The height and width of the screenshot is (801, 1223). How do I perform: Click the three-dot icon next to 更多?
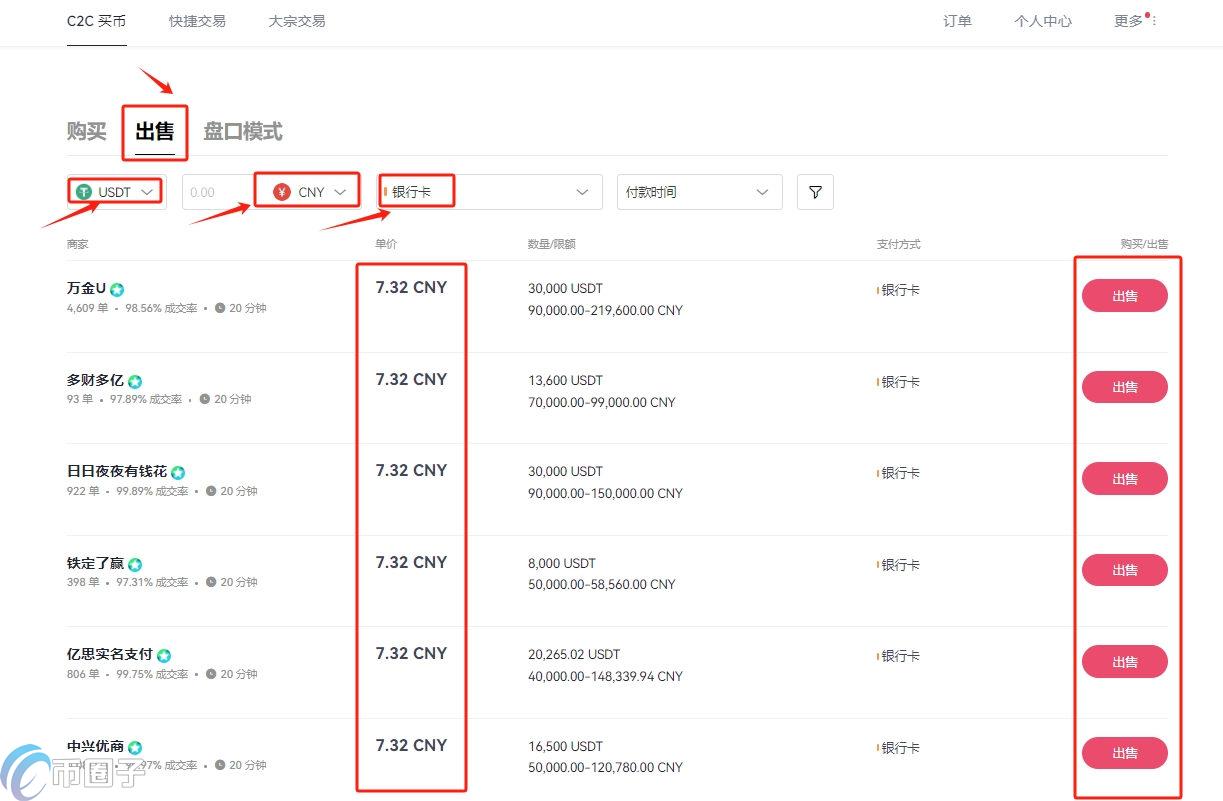pos(1155,20)
